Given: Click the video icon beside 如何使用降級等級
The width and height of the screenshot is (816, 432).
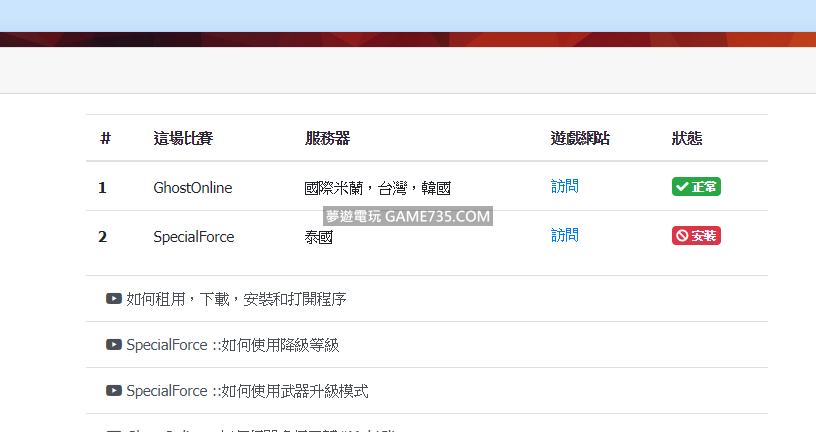Looking at the screenshot, I should pyautogui.click(x=114, y=344).
